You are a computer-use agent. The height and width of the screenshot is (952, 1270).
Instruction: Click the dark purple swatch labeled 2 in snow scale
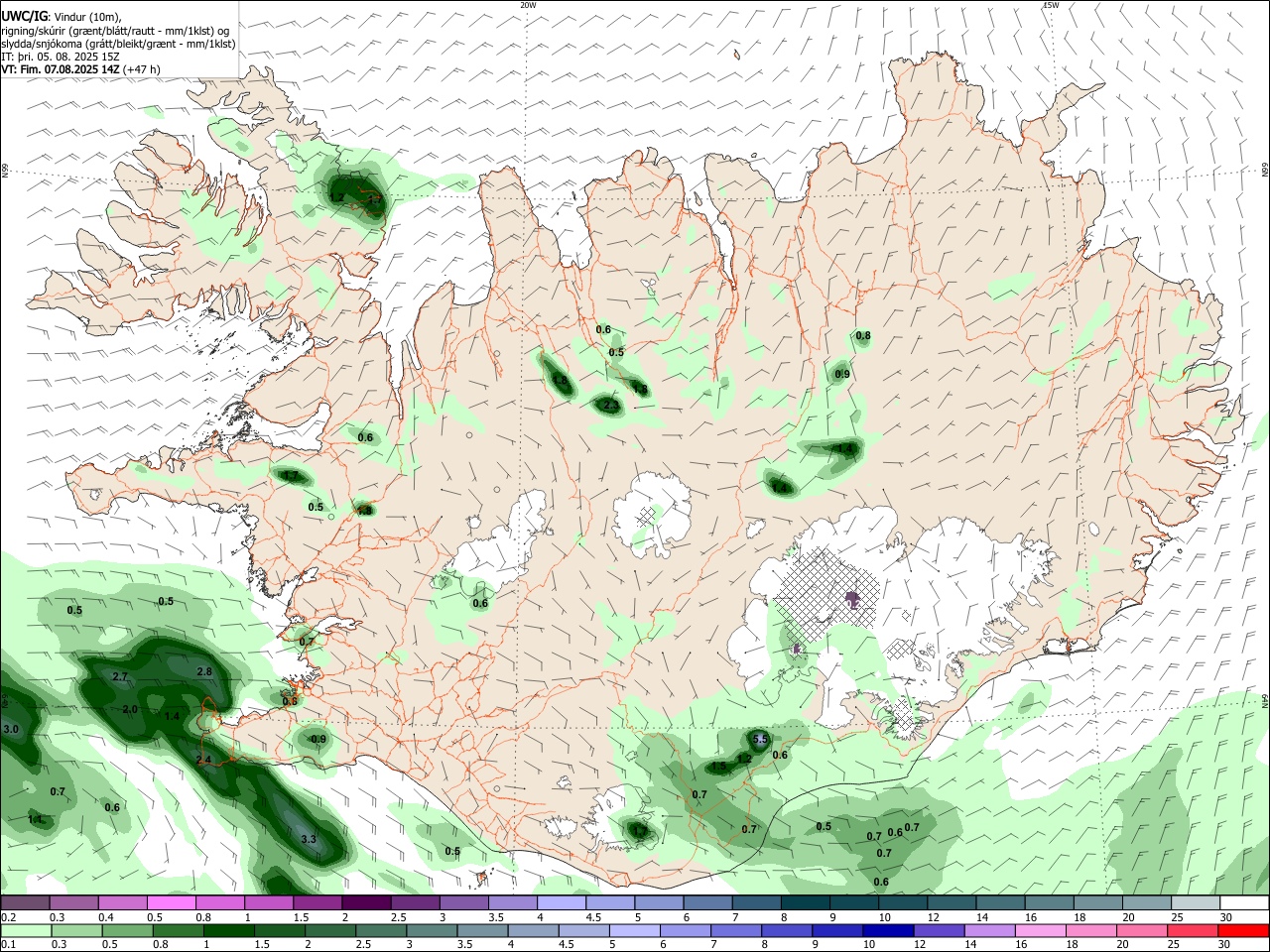(x=365, y=902)
